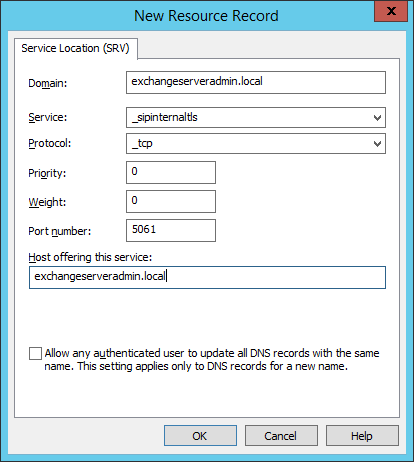Click the 'Host offering this service:' label
Image resolution: width=414 pixels, height=462 pixels.
[90, 257]
